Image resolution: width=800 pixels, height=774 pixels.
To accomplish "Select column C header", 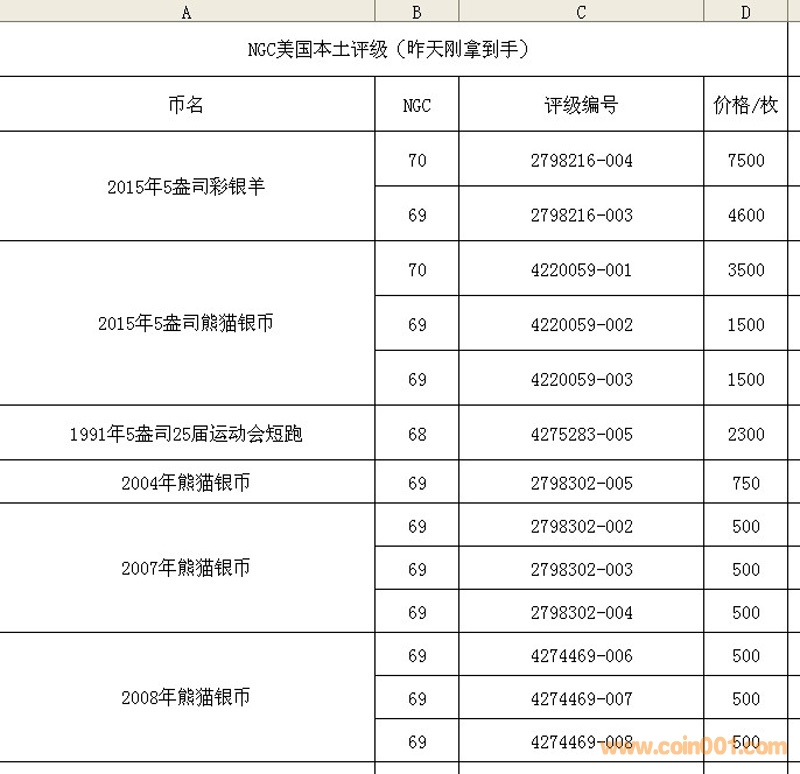I will (581, 11).
